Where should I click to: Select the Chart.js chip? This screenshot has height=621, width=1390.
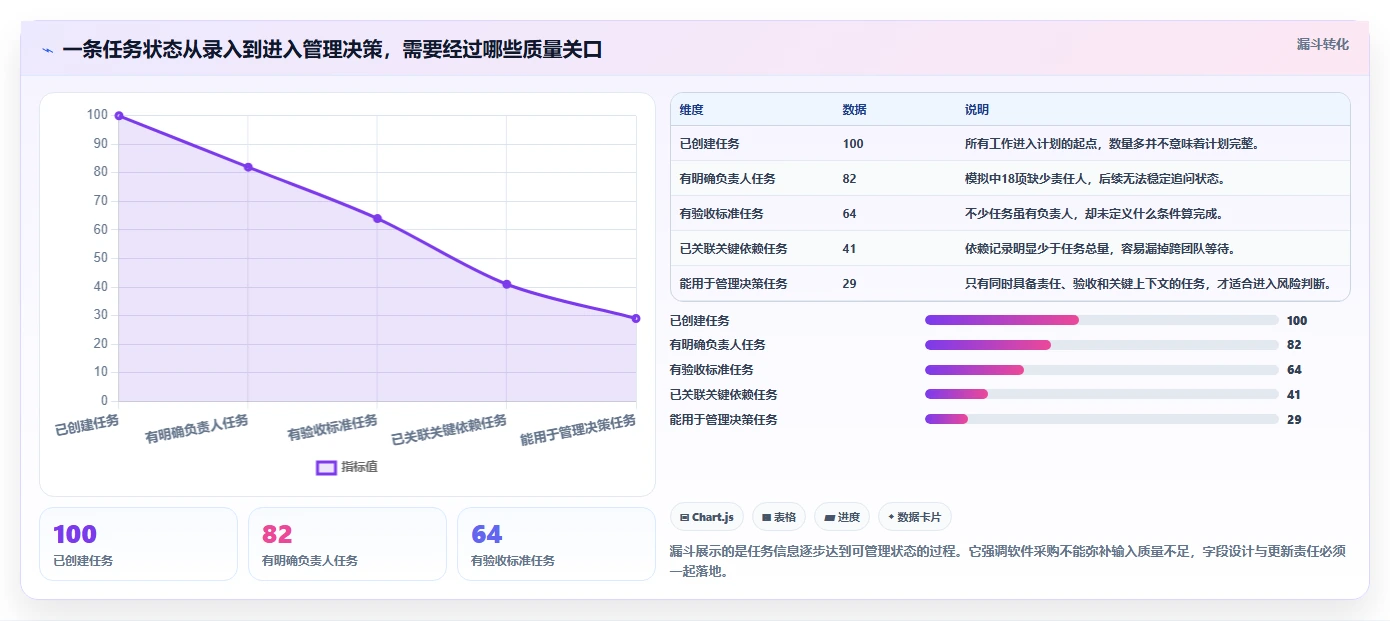point(707,517)
